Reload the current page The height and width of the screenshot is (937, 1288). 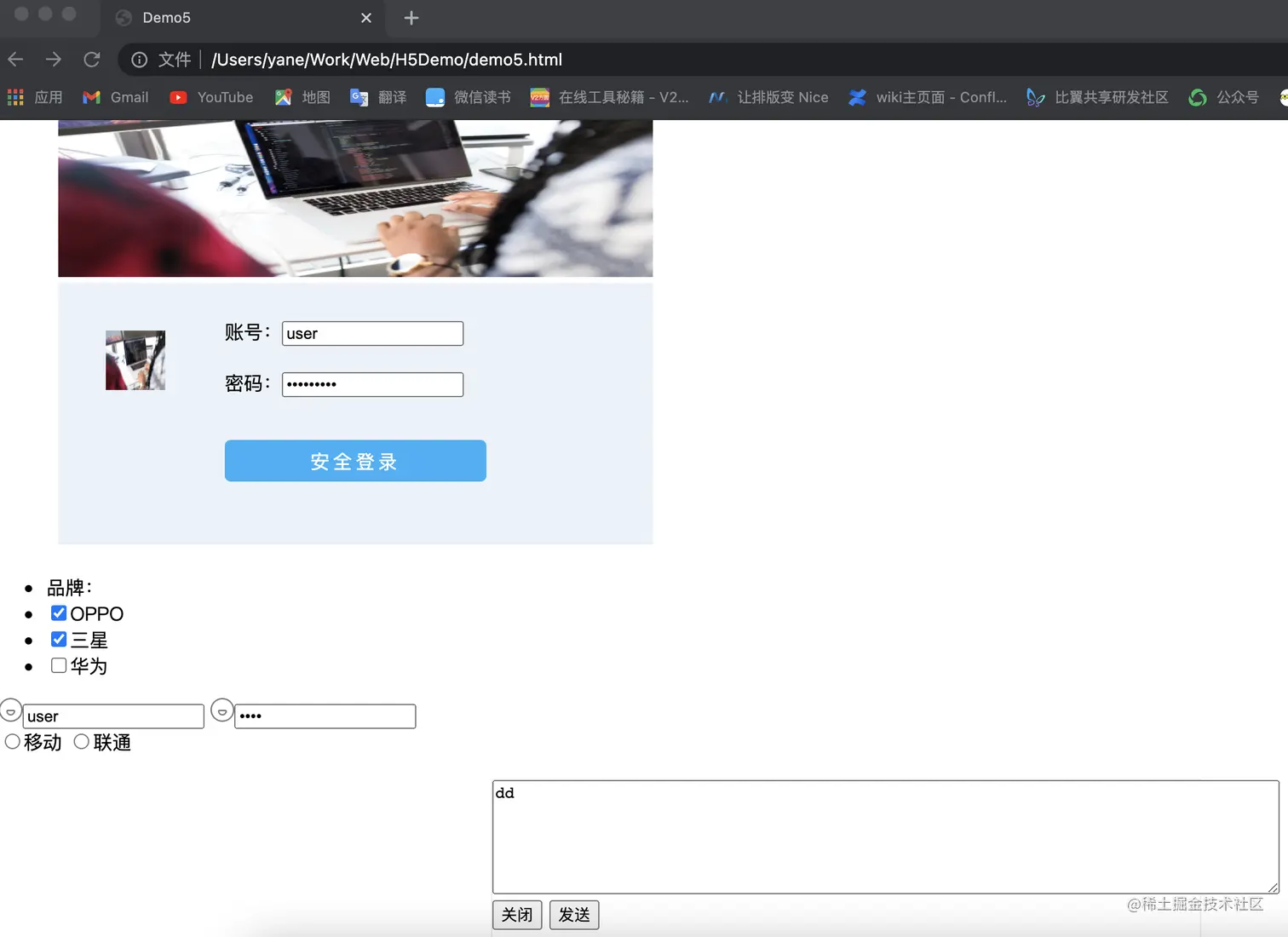coord(92,60)
